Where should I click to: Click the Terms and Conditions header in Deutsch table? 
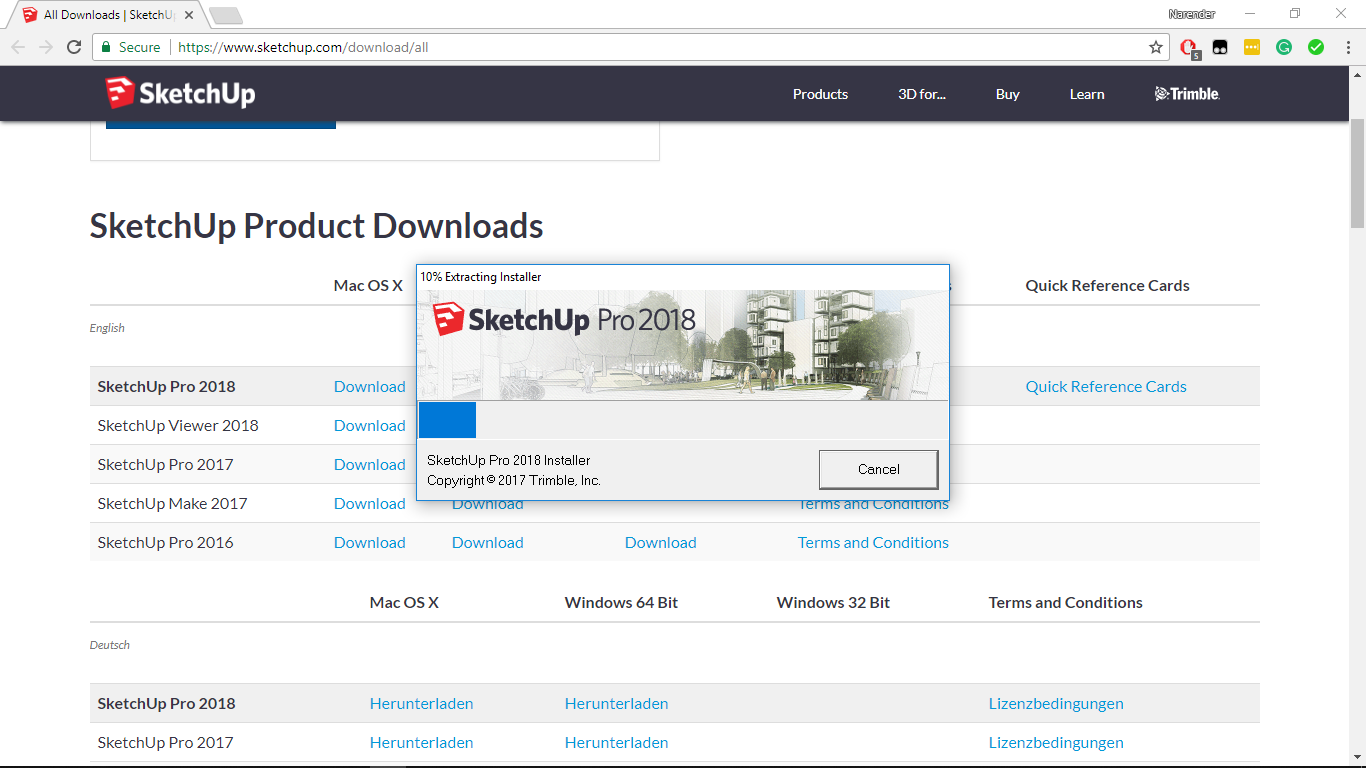pos(1066,602)
